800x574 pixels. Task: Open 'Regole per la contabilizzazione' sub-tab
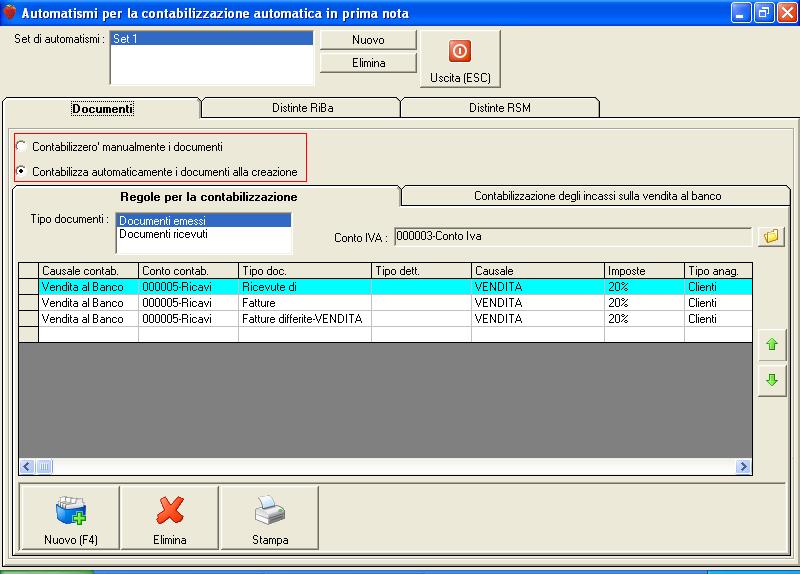(208, 196)
